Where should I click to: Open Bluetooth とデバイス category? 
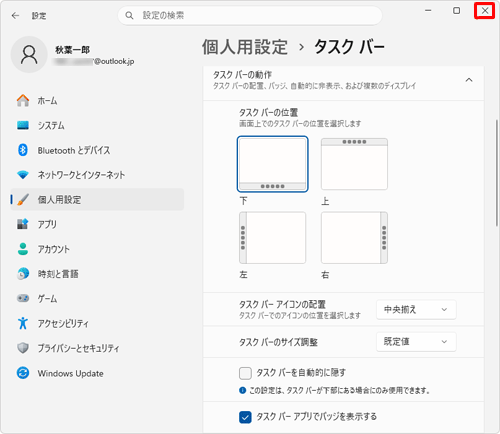point(97,150)
